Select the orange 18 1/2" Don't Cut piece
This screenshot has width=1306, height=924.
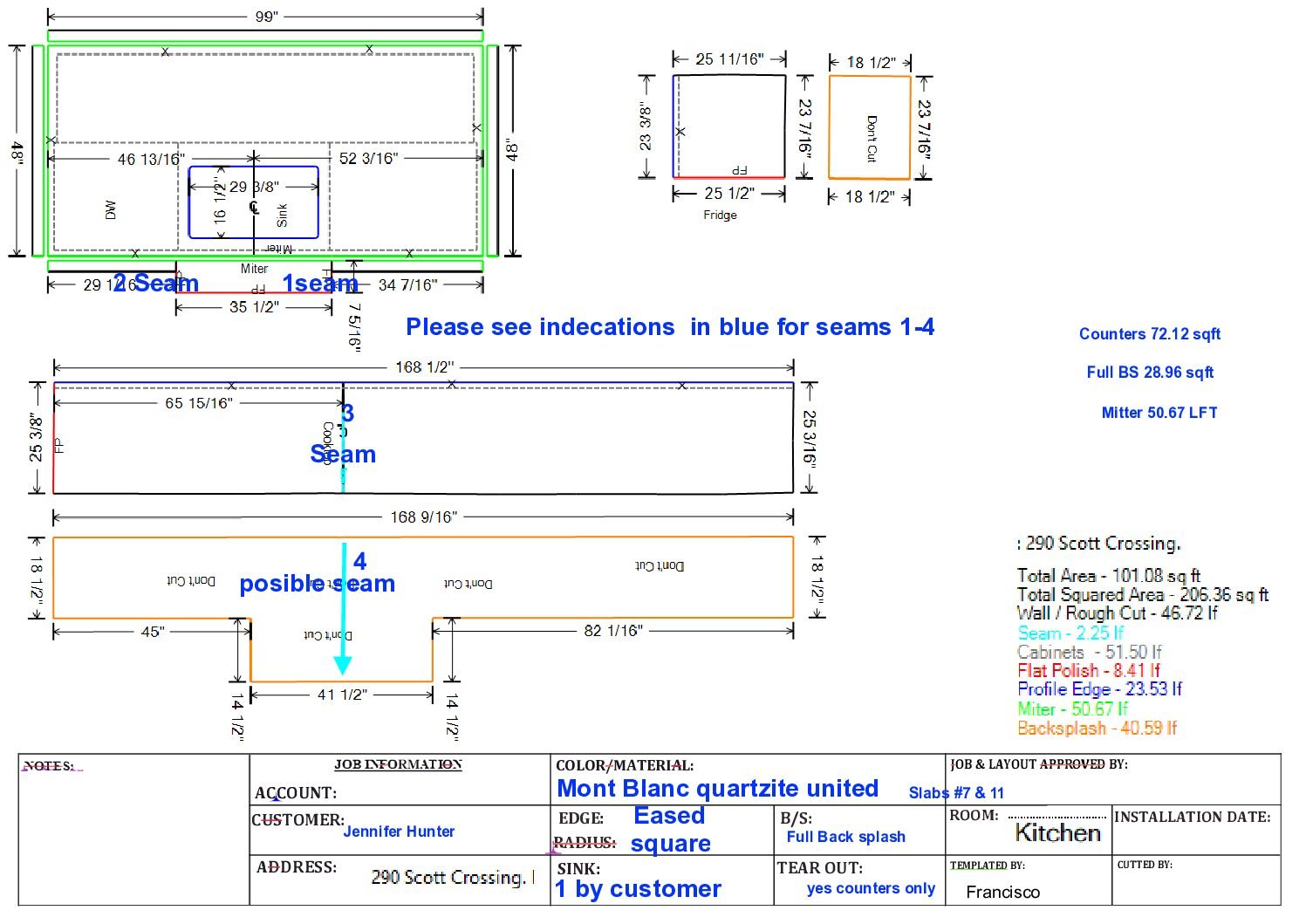[869, 127]
